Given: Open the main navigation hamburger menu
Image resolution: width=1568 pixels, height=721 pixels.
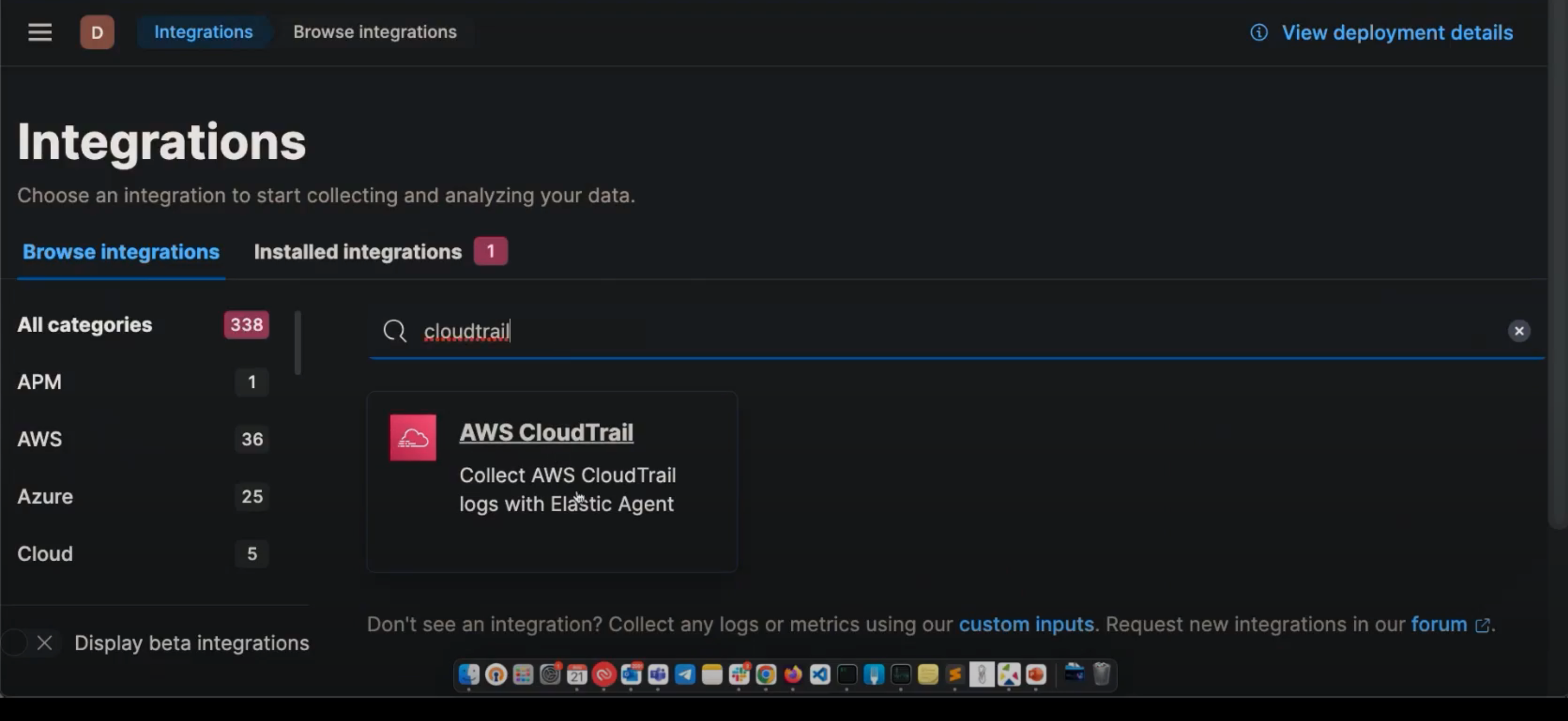Looking at the screenshot, I should click(x=40, y=32).
